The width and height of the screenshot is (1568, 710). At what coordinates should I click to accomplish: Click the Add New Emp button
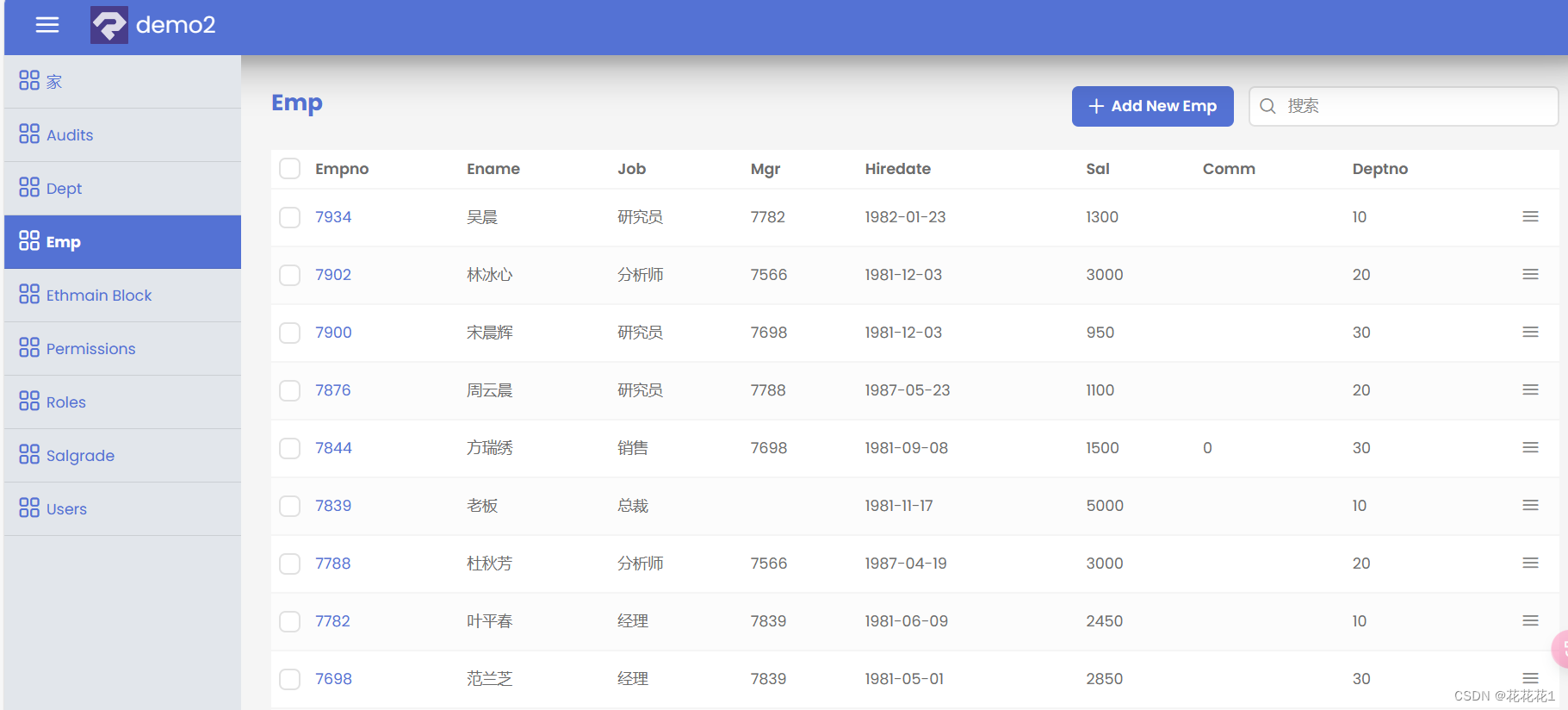click(1152, 106)
